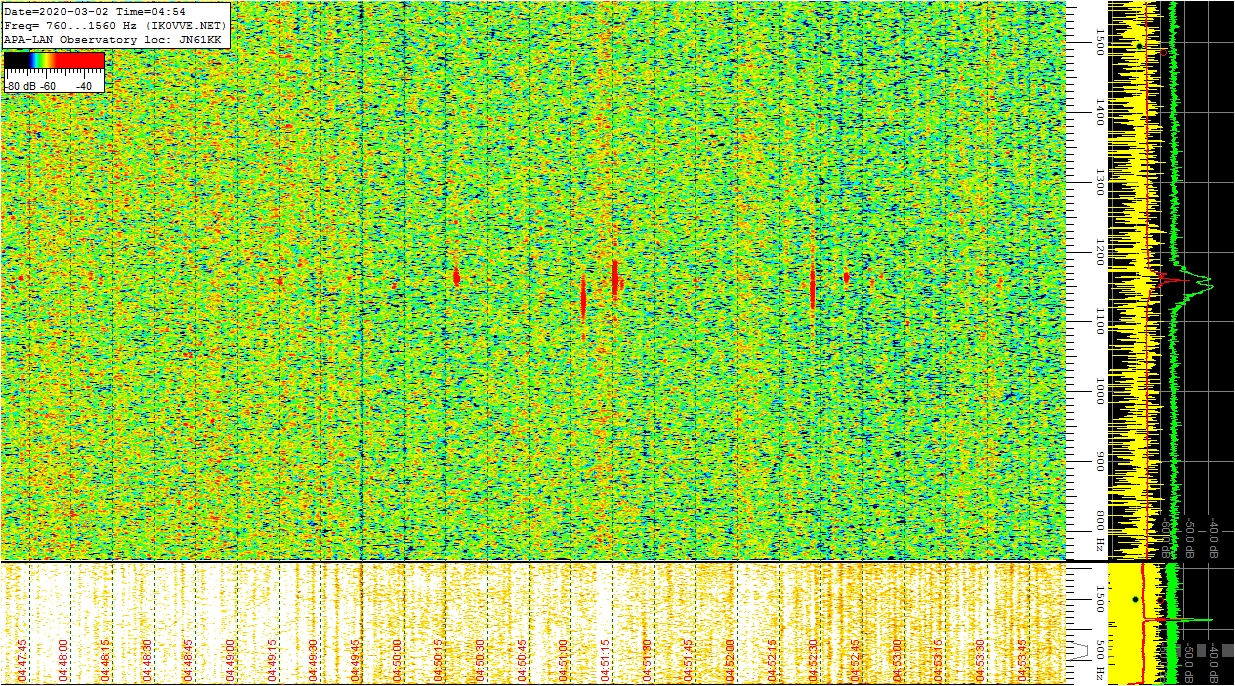This screenshot has height=686, width=1235.
Task: Select the 04:52:30 time marker
Action: pyautogui.click(x=815, y=659)
